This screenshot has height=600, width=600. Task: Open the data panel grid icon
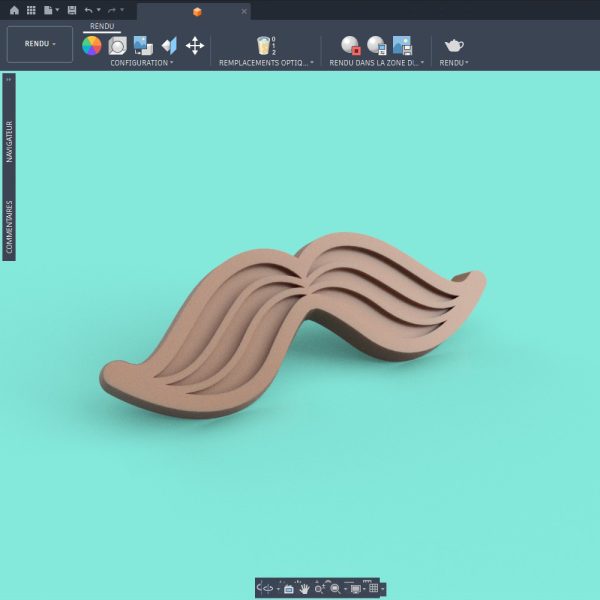pyautogui.click(x=31, y=10)
